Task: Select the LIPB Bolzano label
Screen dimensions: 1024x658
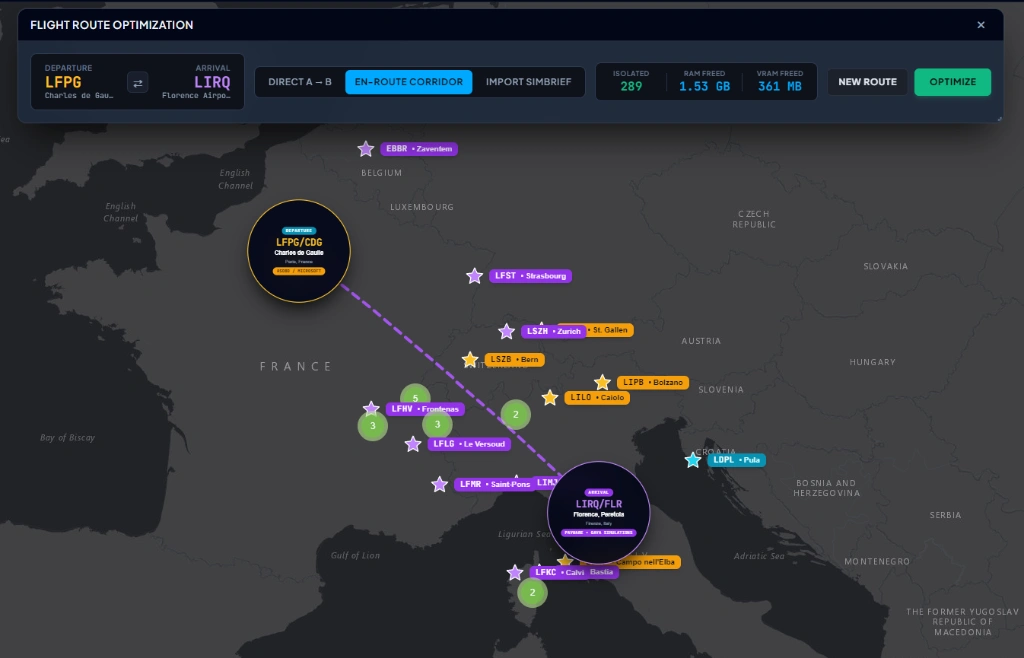Action: coord(652,383)
